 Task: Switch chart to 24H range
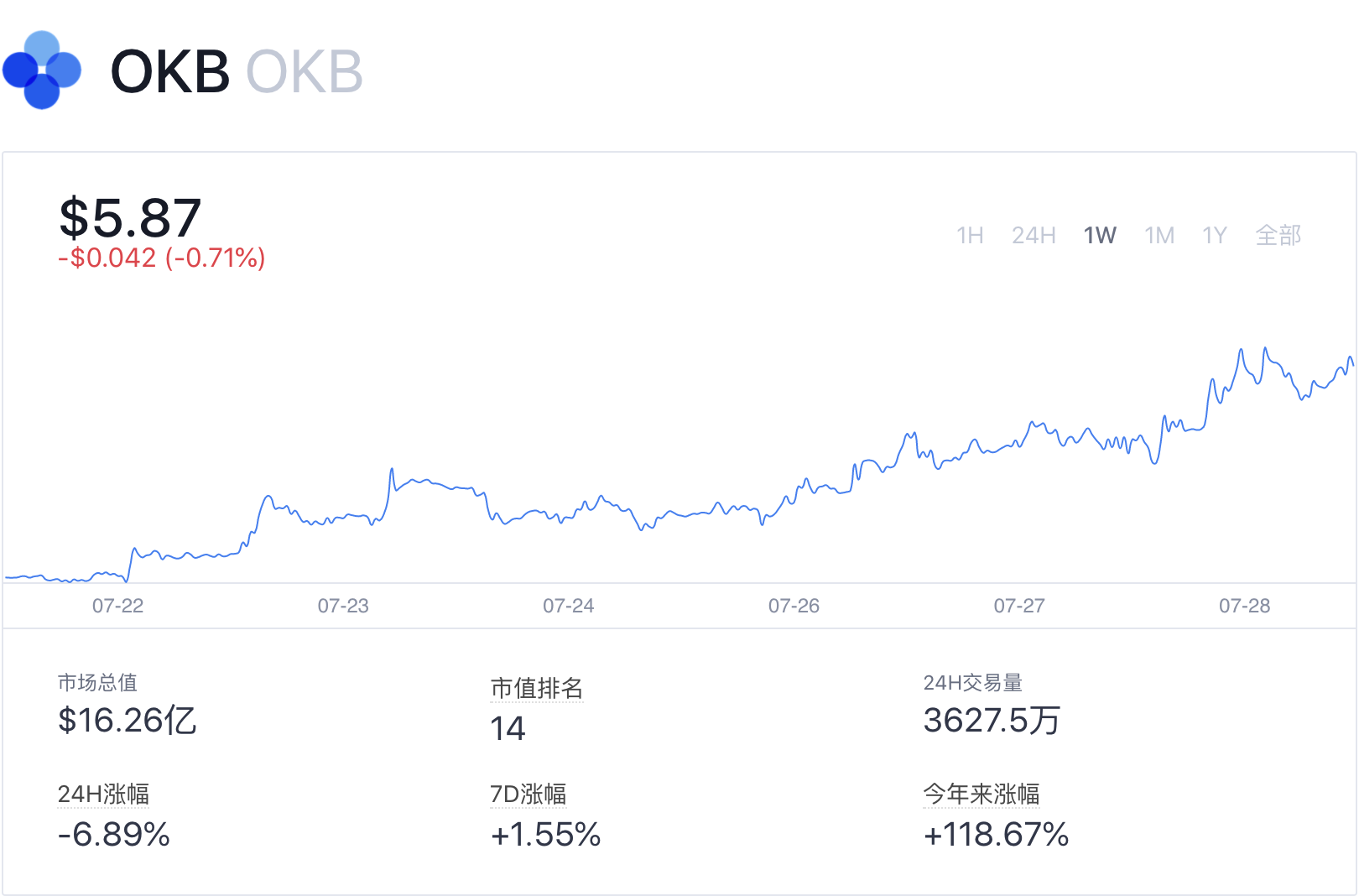tap(1034, 235)
